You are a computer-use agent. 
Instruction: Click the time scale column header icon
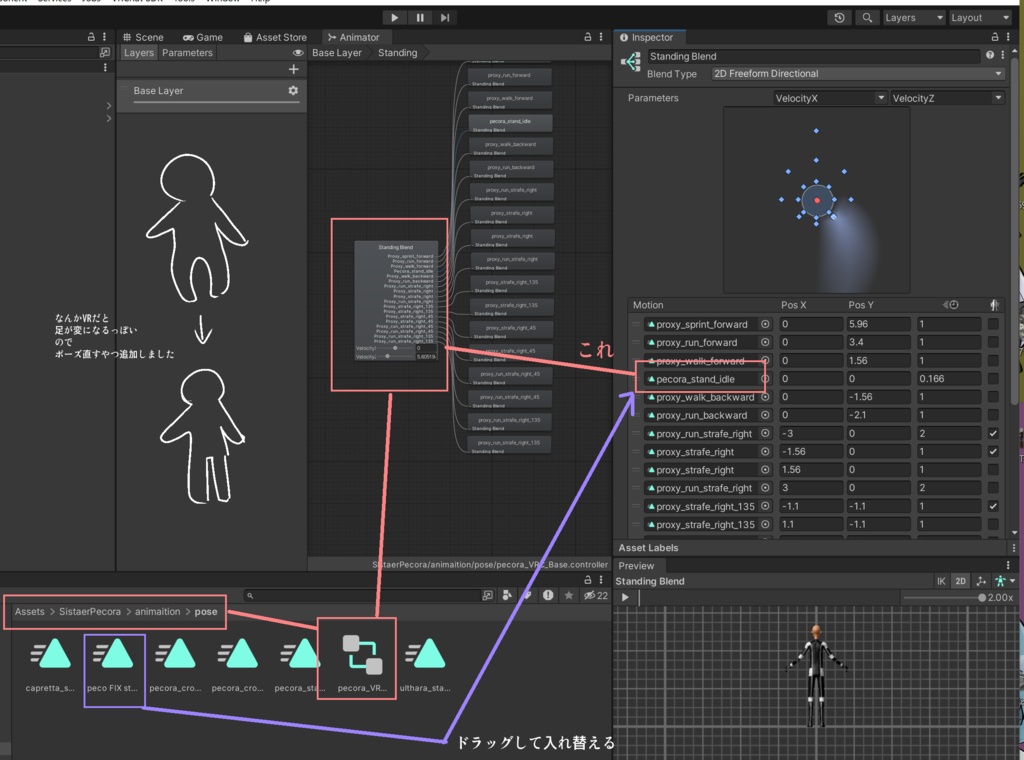coord(951,305)
